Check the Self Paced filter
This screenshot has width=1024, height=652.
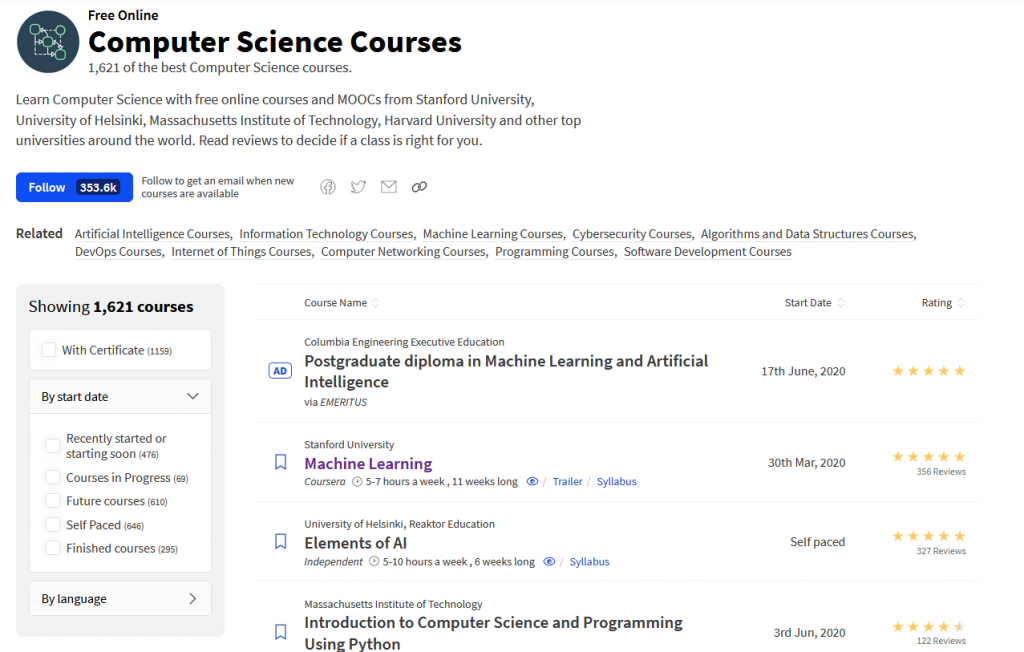[x=53, y=525]
